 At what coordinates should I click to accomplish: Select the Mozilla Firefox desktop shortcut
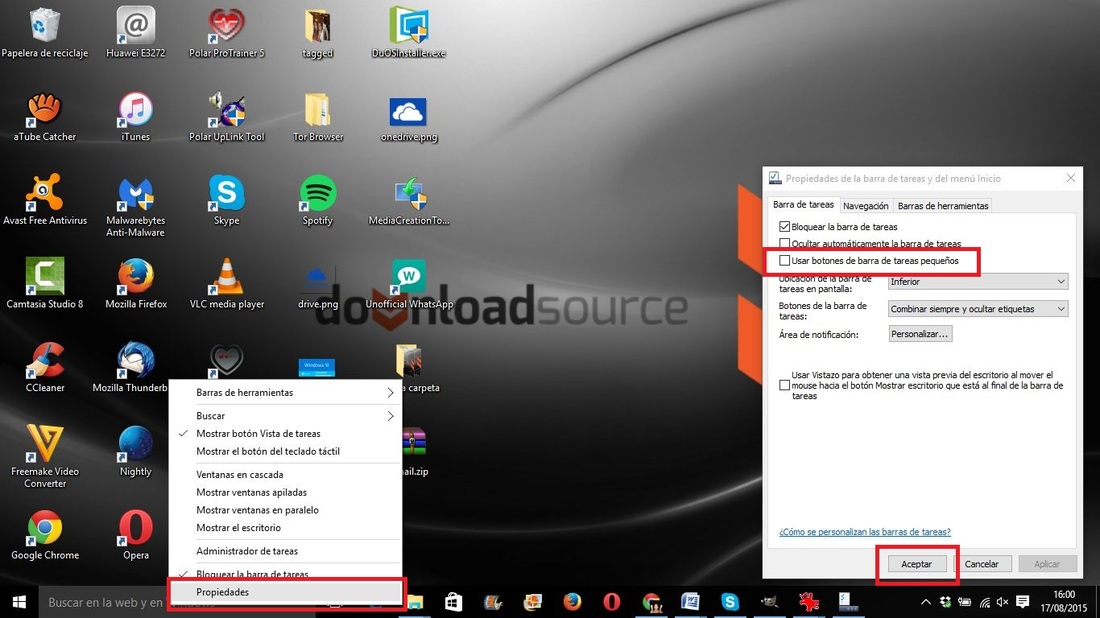[135, 283]
